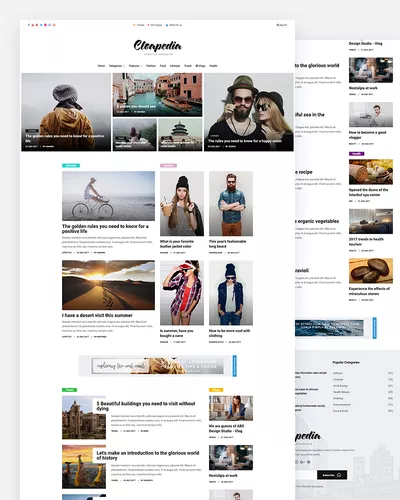Open 'In summer, have you bought a cane'
This screenshot has width=400, height=500.
177,333
